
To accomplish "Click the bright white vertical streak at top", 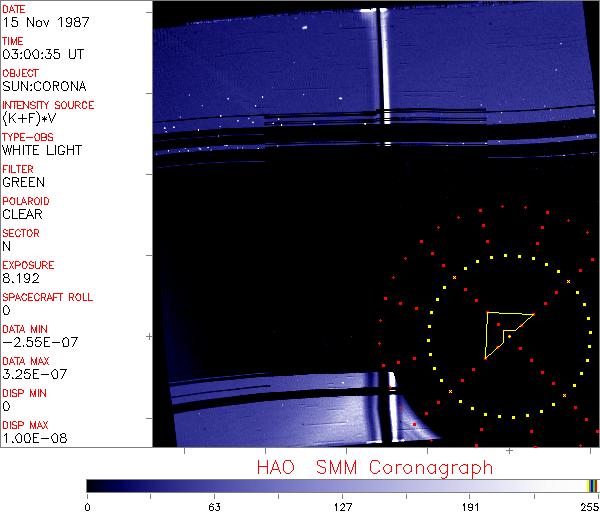I will tap(378, 60).
